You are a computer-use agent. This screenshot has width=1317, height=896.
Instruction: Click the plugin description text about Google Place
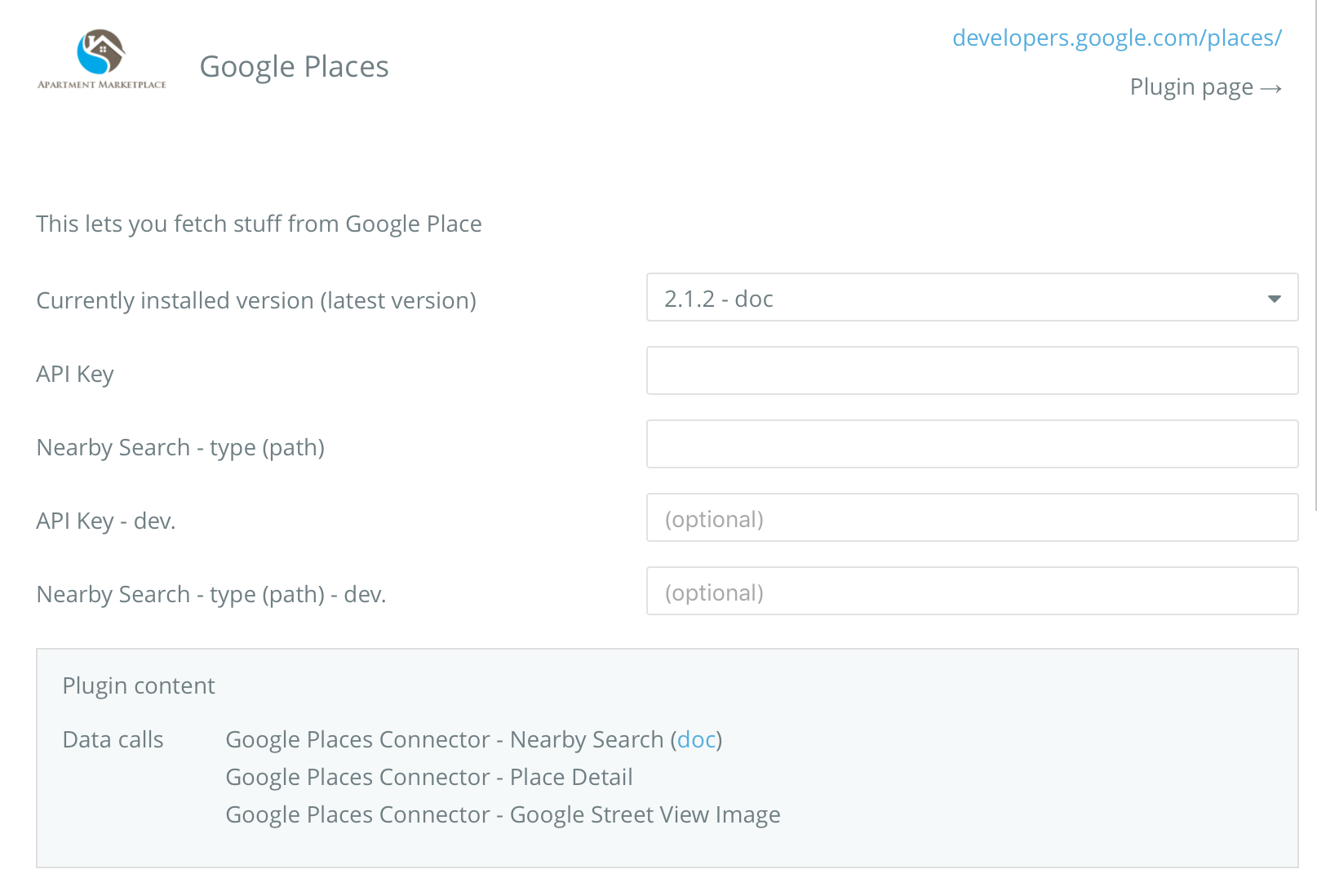pyautogui.click(x=259, y=224)
